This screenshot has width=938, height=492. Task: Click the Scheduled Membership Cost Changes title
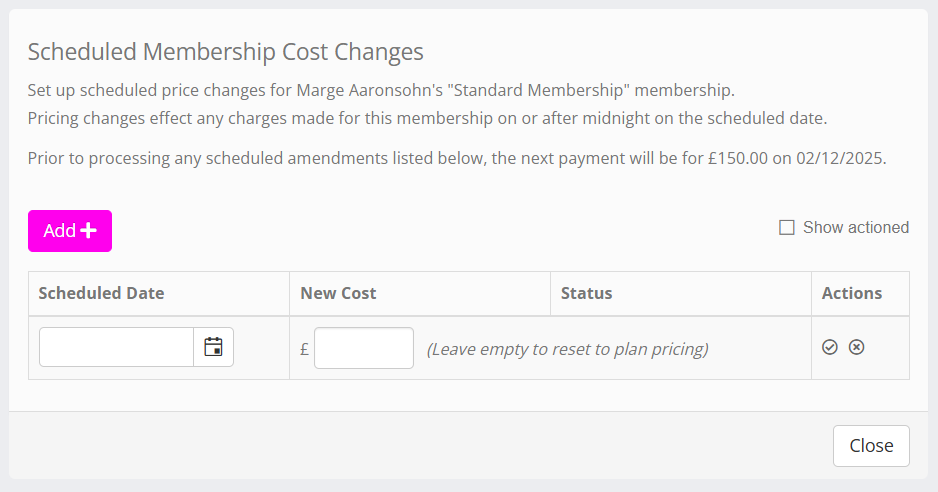tap(226, 52)
